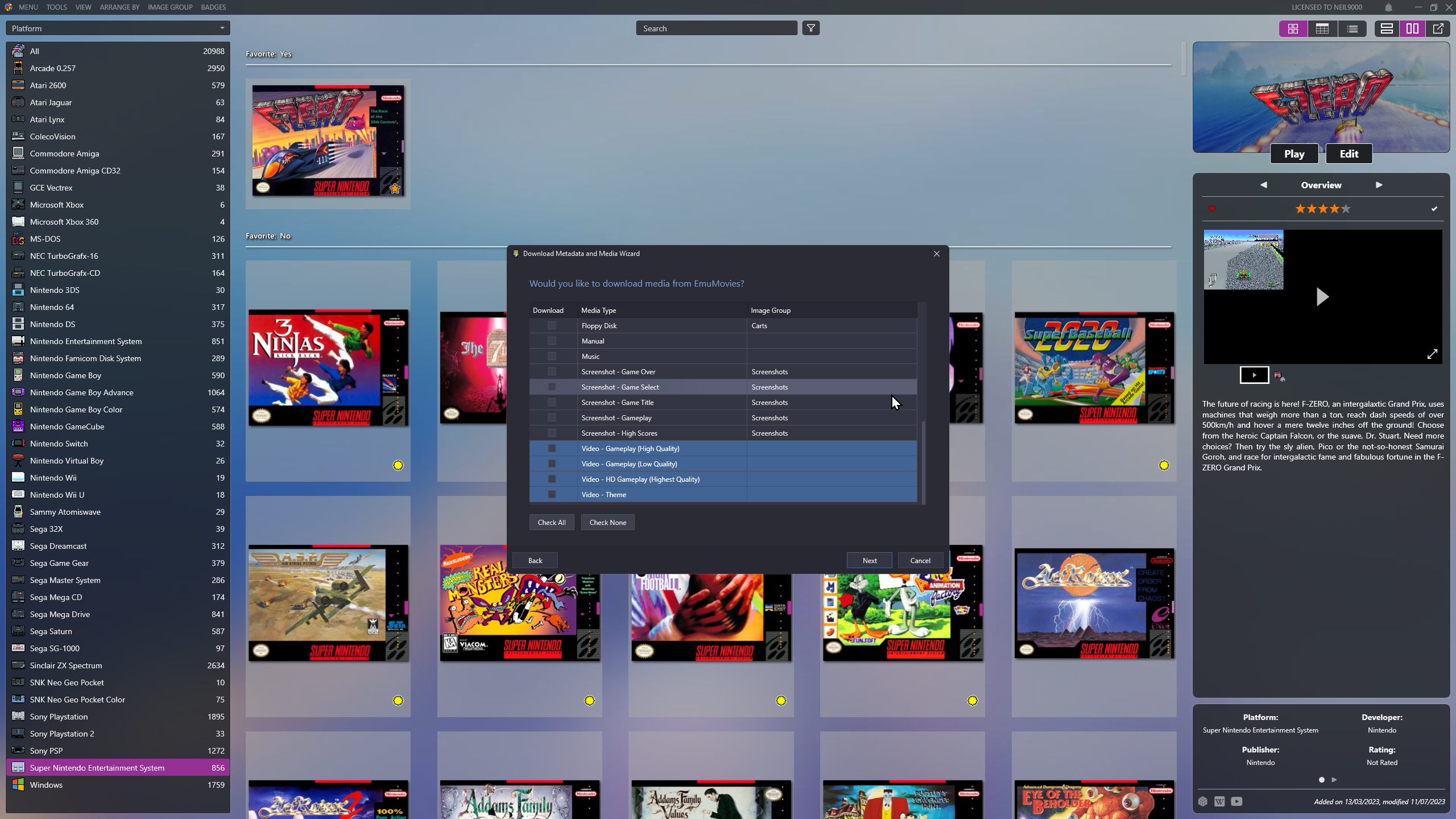
Task: Select the box art thumbnail below player
Action: pyautogui.click(x=1280, y=376)
